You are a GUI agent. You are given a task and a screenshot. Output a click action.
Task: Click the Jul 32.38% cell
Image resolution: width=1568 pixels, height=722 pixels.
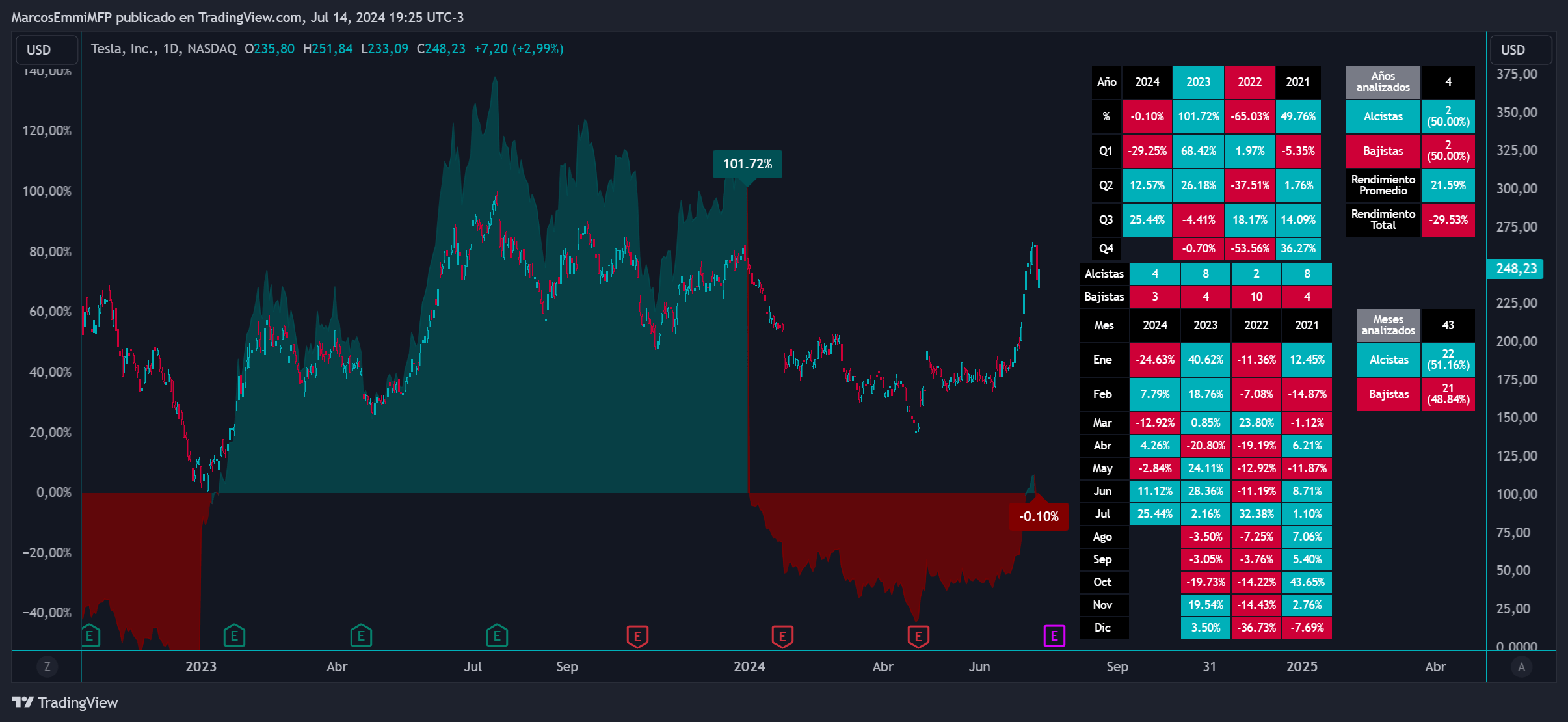(1256, 514)
